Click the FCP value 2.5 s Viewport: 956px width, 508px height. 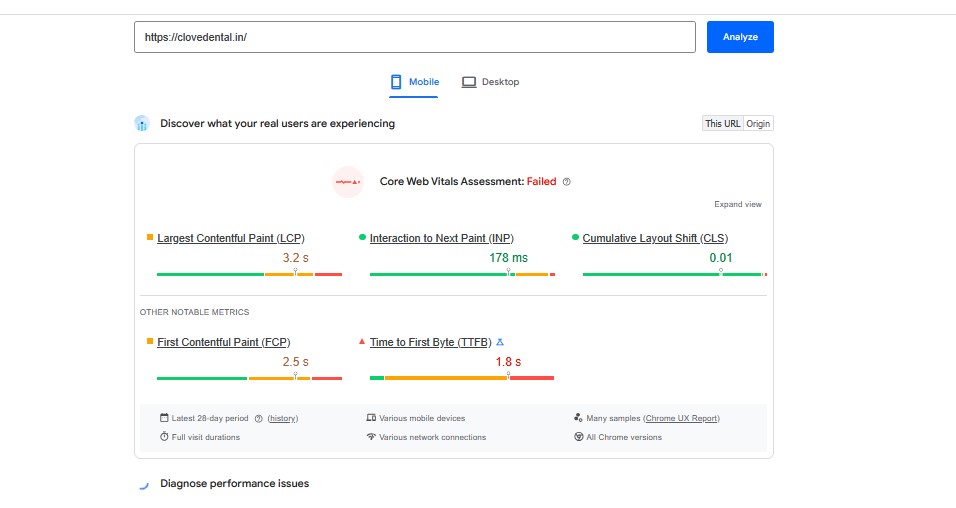tap(296, 362)
